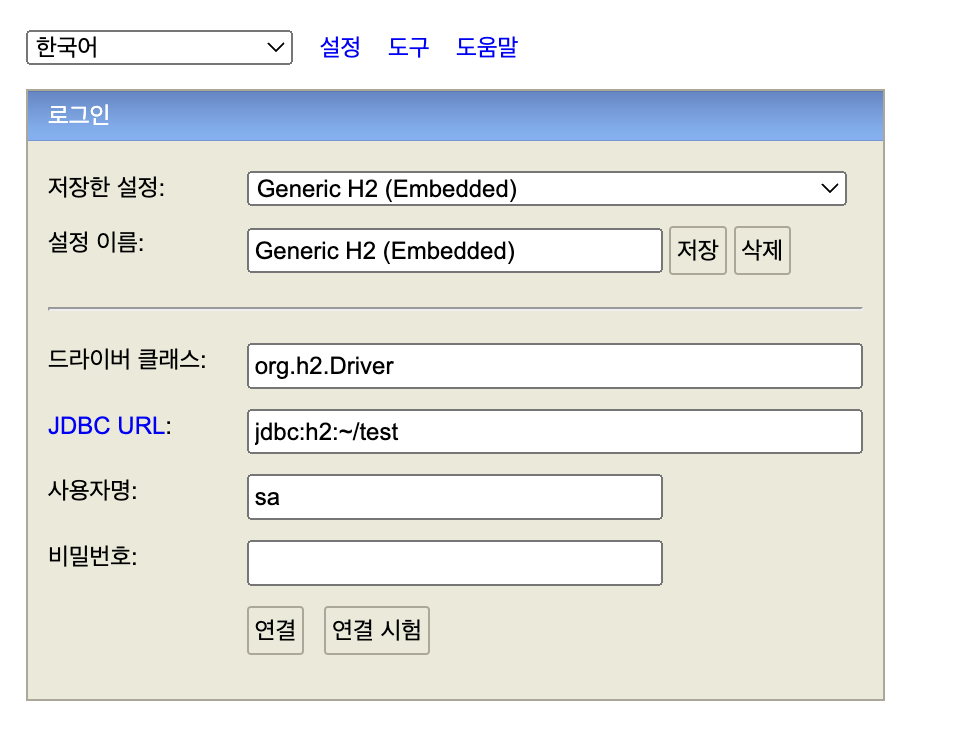Click the 비밀번호: label

pyautogui.click(x=93, y=556)
